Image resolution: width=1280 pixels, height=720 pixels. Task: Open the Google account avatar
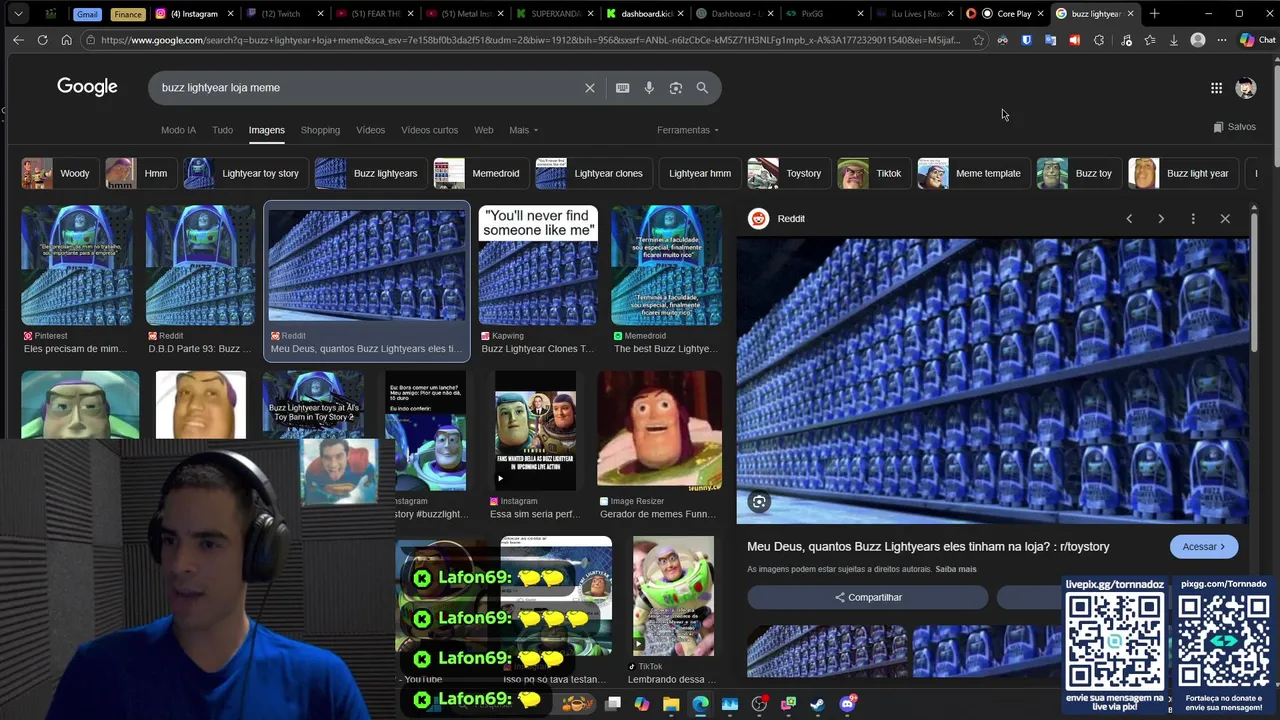[1245, 88]
